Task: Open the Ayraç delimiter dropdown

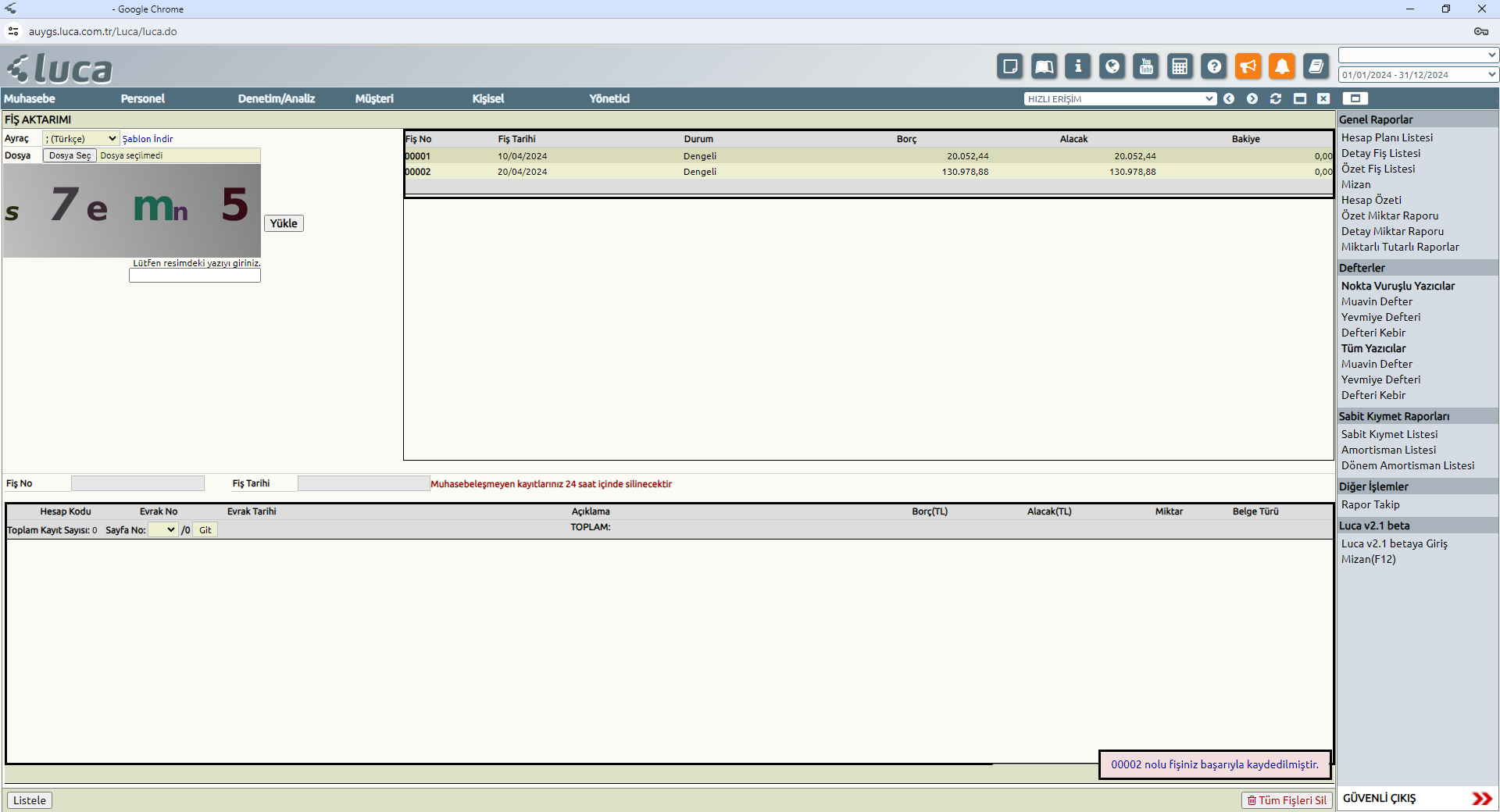Action: tap(80, 138)
